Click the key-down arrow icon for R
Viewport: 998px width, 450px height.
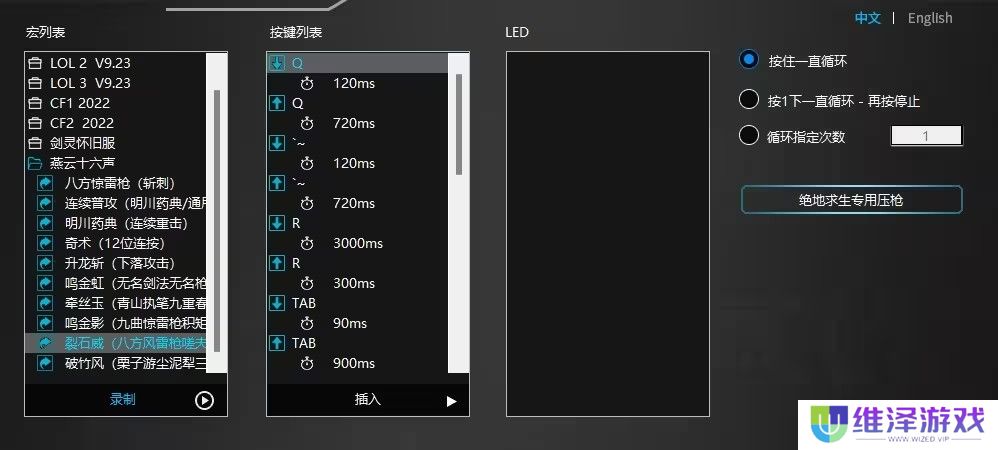pos(277,223)
